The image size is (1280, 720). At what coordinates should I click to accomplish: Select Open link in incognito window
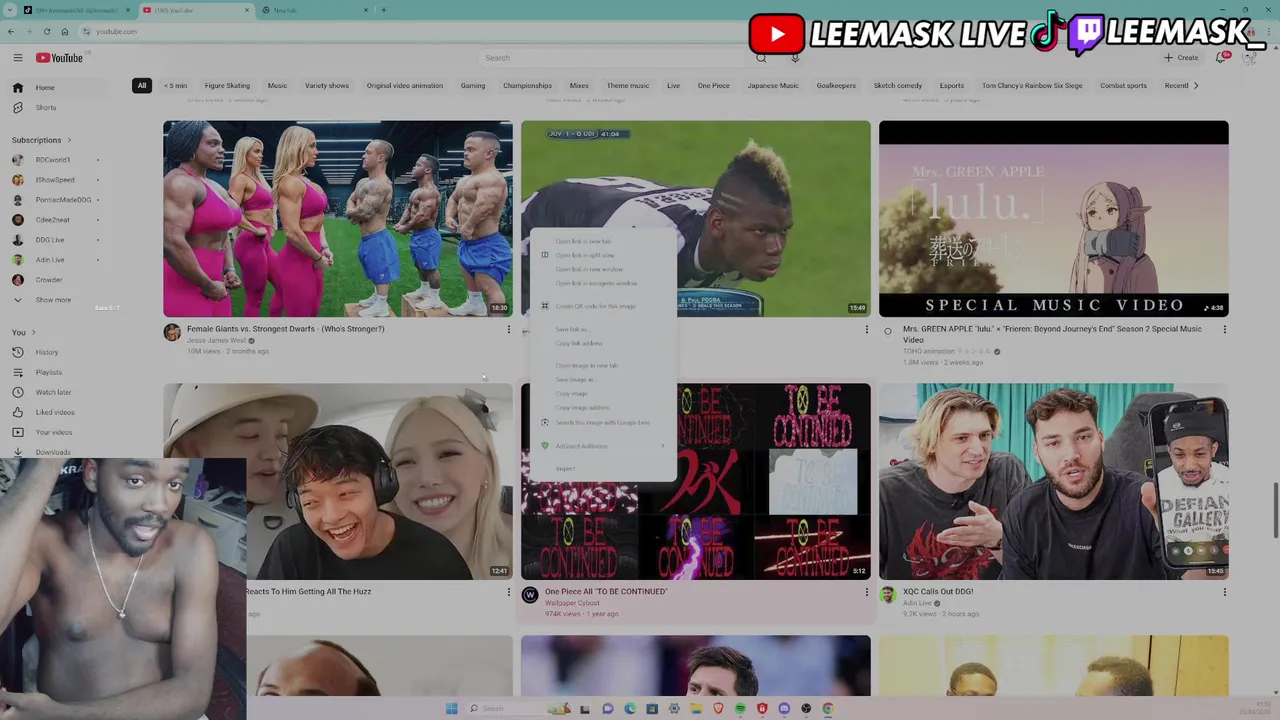603,283
